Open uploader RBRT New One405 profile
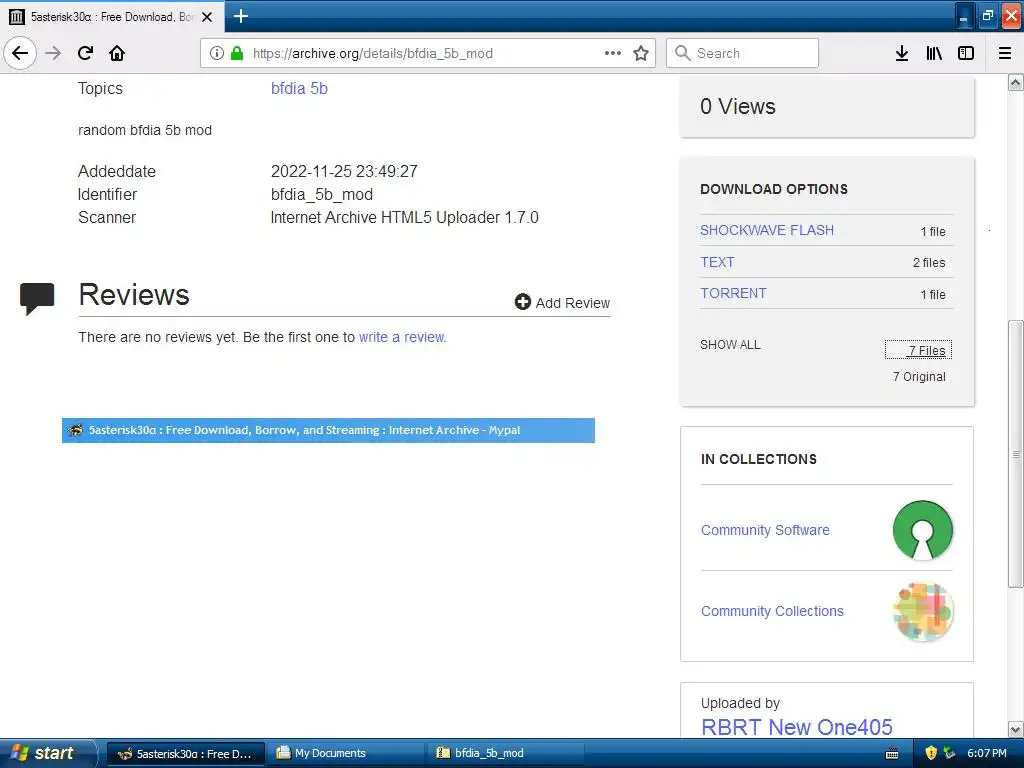Screen dimensions: 1024x768 (797, 727)
